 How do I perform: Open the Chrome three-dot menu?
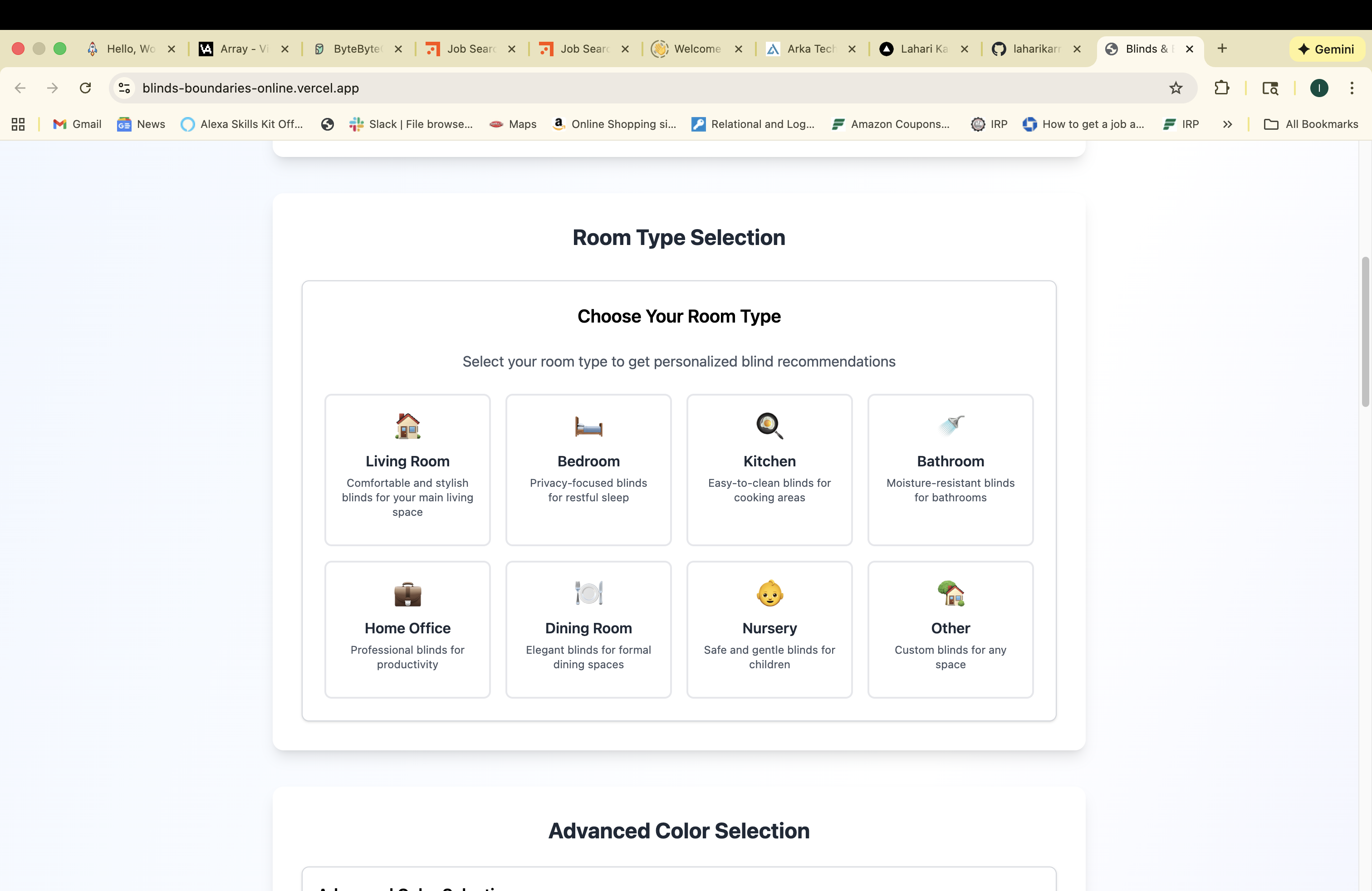1351,88
